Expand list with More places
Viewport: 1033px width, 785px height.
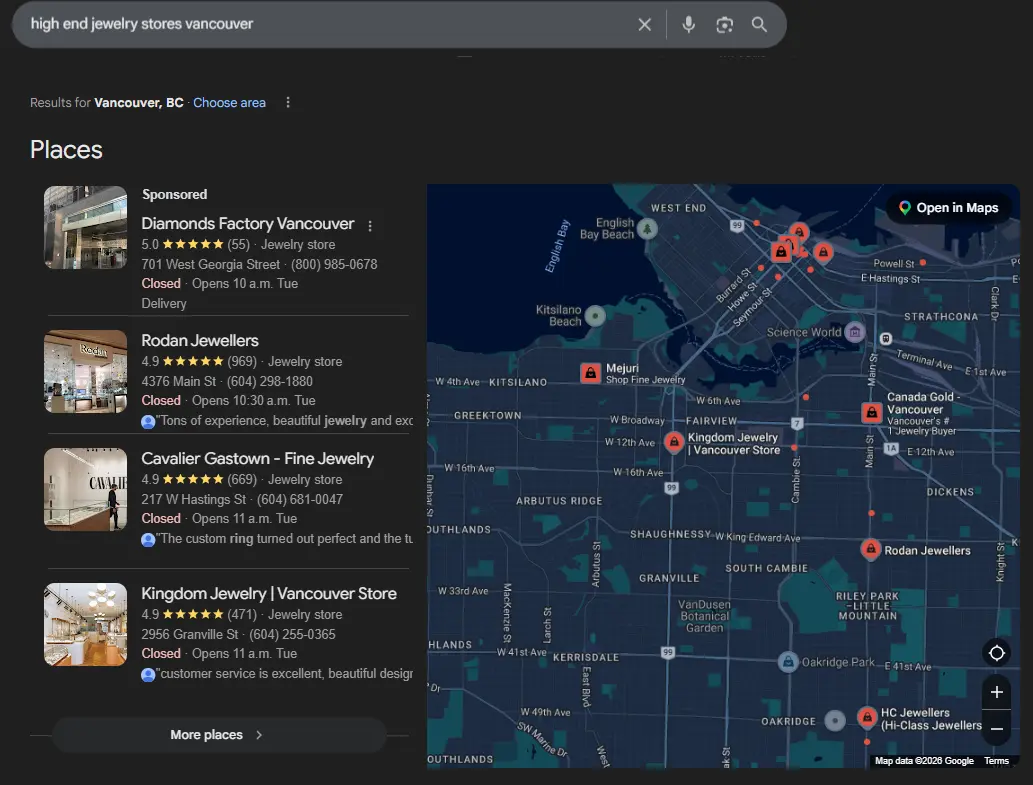[x=218, y=735]
